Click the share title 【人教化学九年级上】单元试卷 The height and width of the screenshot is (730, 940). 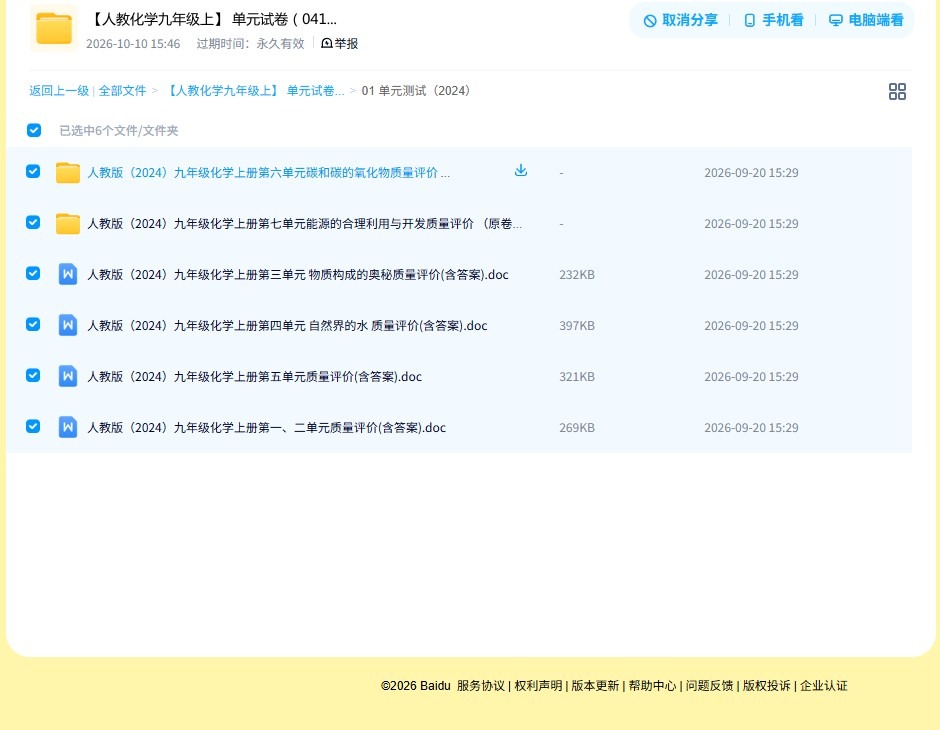coord(212,19)
